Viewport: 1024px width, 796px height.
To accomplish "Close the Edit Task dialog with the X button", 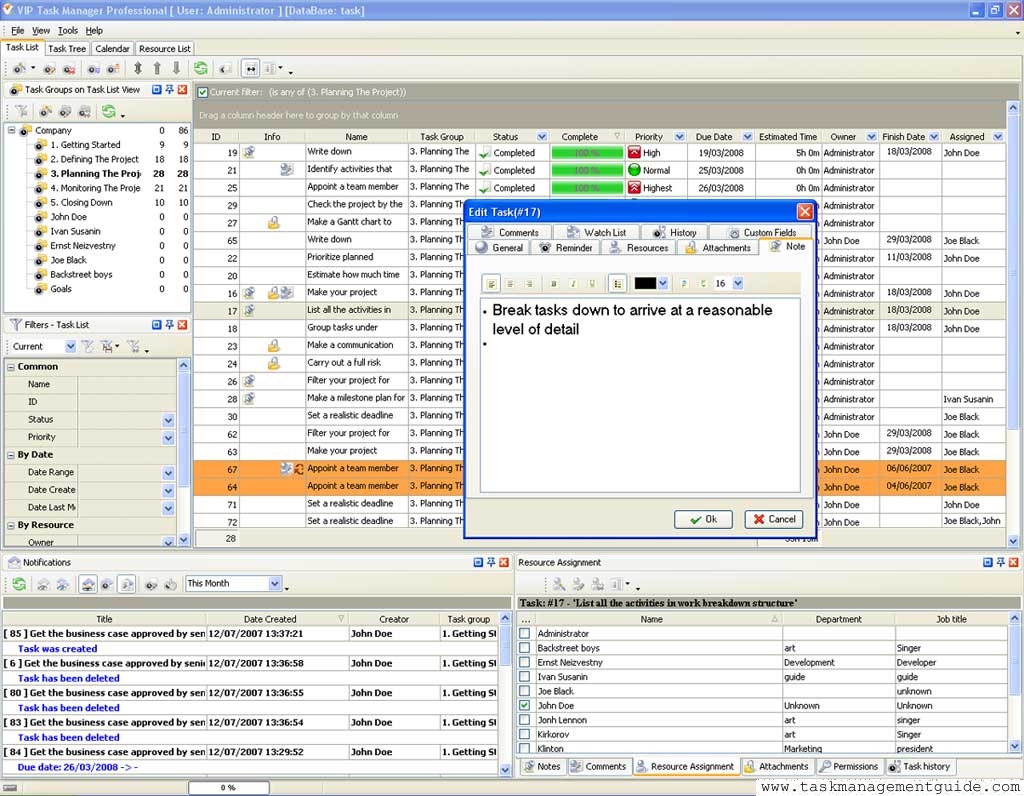I will click(x=805, y=212).
